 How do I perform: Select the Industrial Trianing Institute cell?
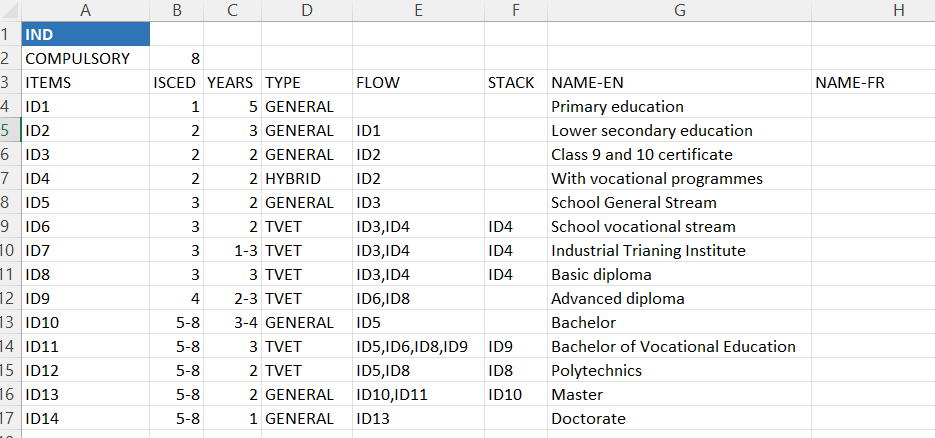pyautogui.click(x=679, y=250)
